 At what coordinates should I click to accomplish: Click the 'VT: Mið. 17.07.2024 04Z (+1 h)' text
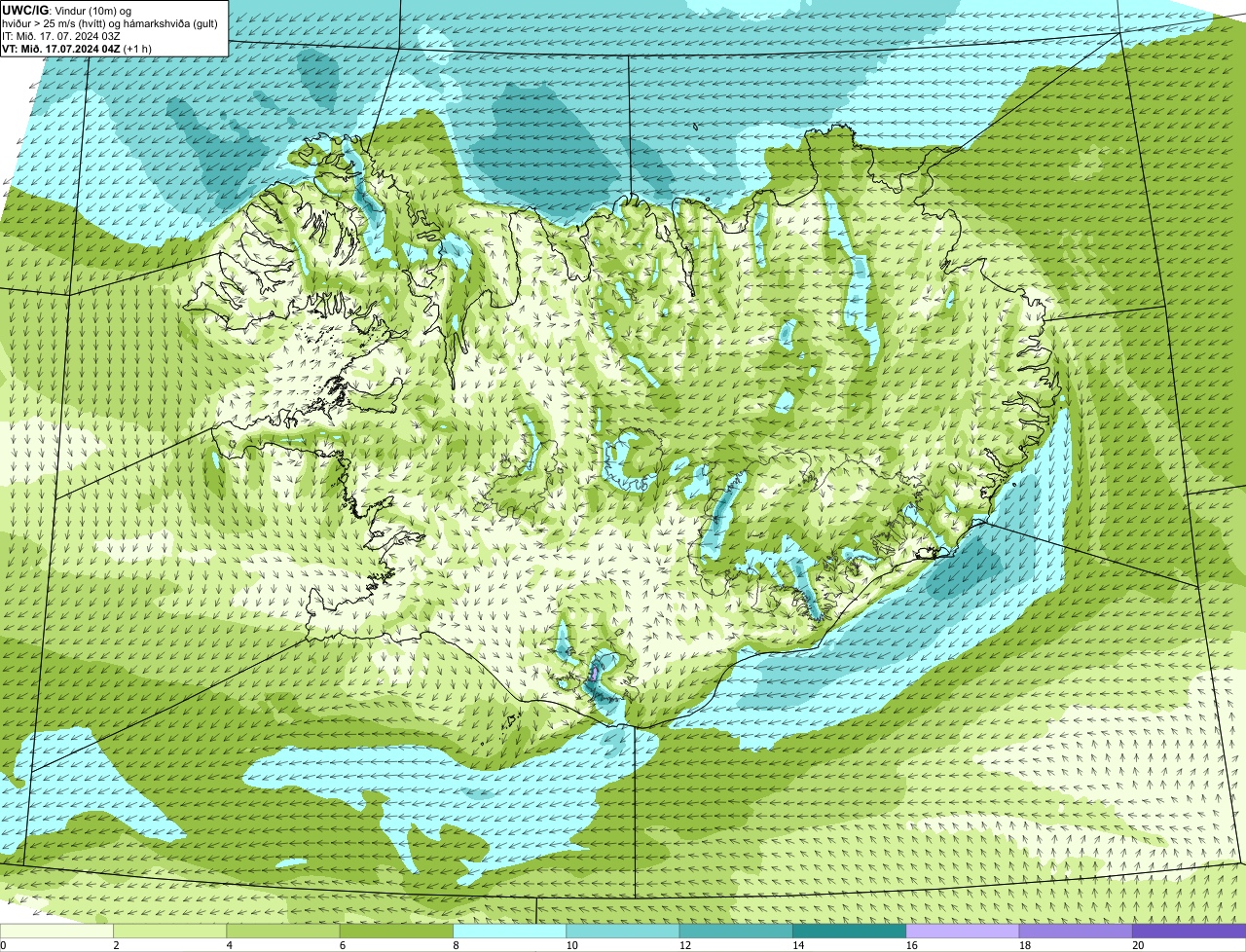(x=77, y=49)
